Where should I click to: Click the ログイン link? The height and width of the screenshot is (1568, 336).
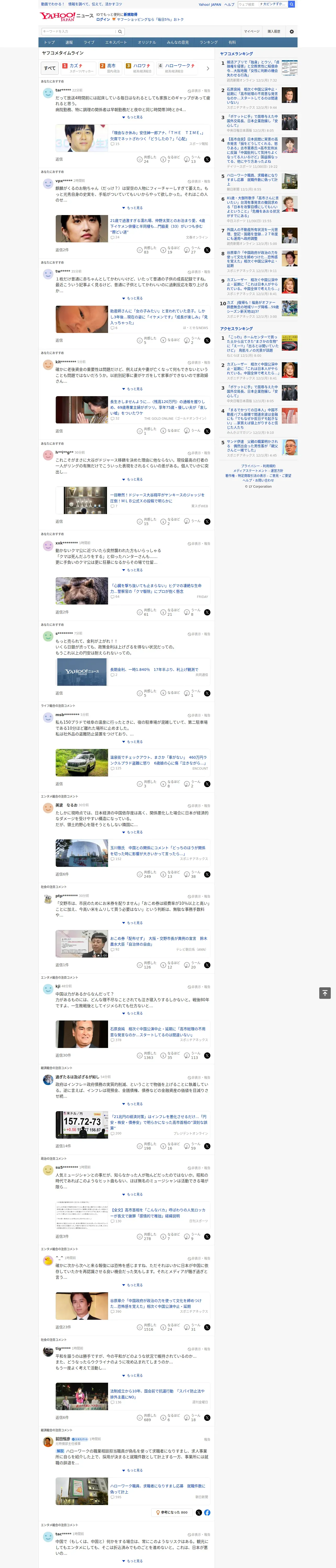click(x=103, y=20)
